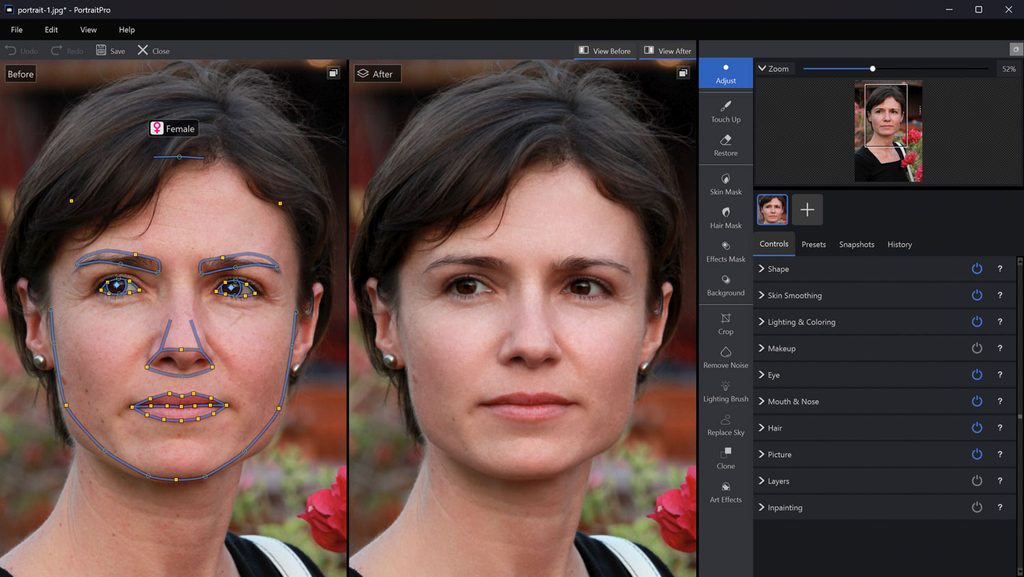The height and width of the screenshot is (577, 1024).
Task: Toggle Shape section power button
Action: [977, 269]
